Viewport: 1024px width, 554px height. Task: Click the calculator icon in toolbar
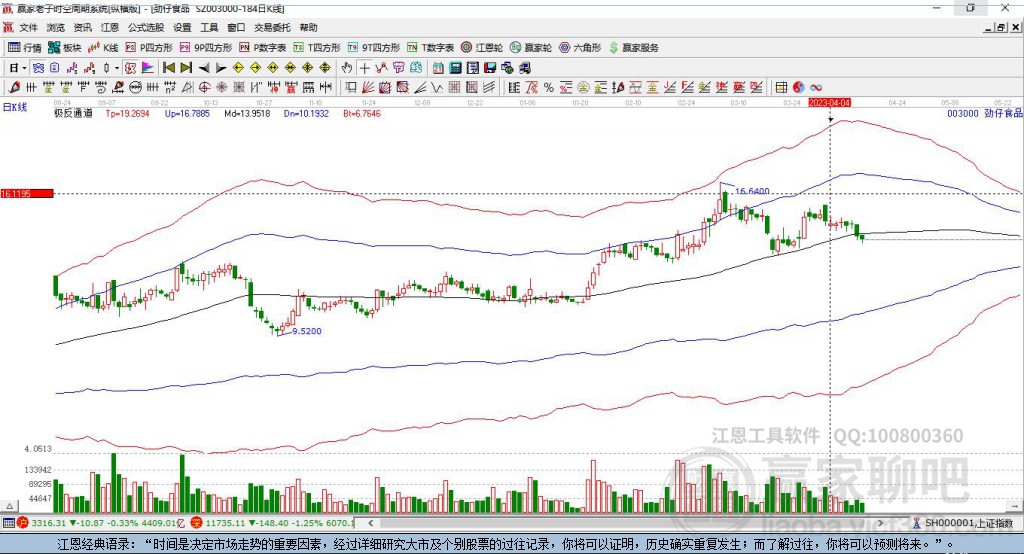[455, 67]
